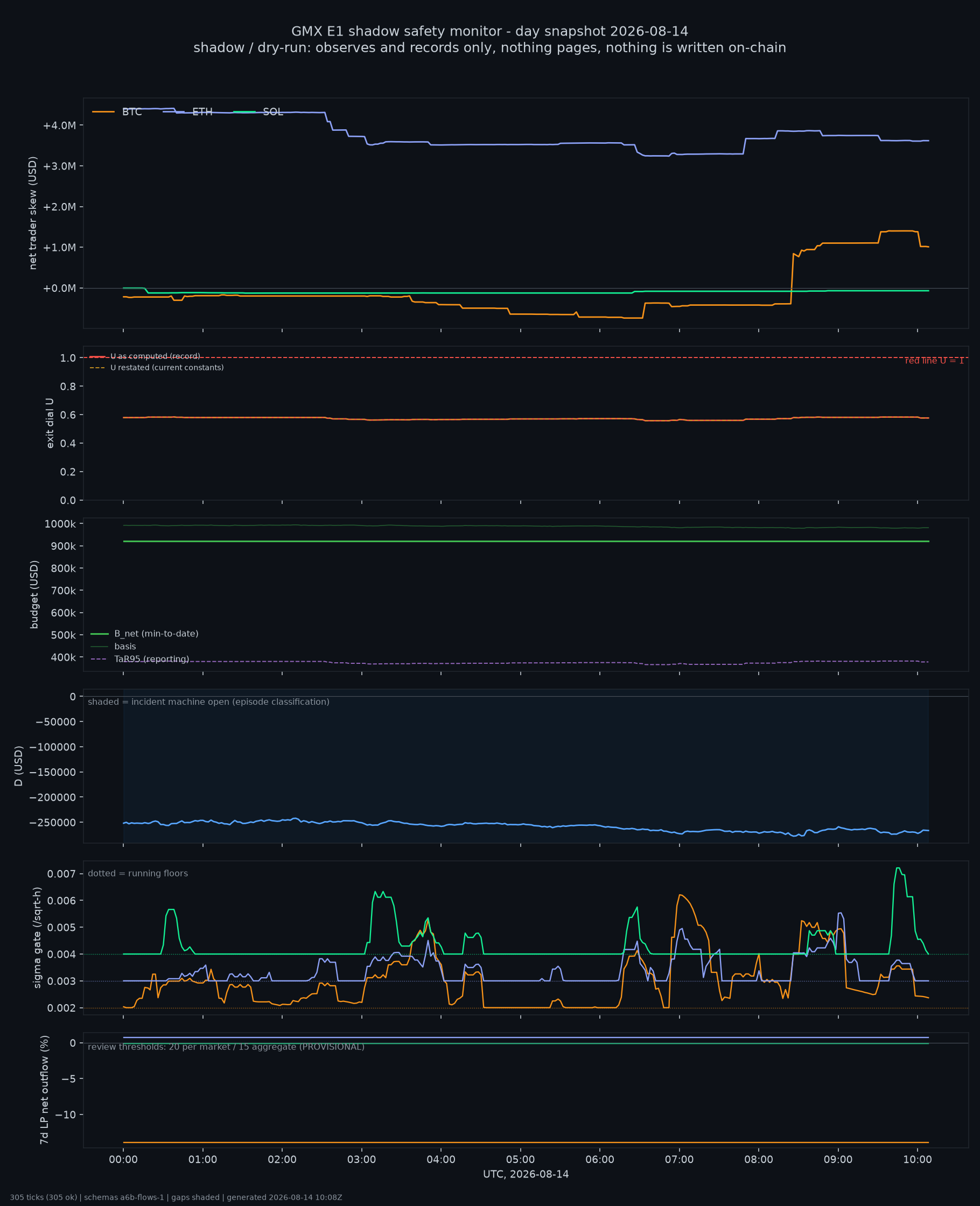Image resolution: width=980 pixels, height=1206 pixels.
Task: Click the '+0.0M' tick label
Action: (x=59, y=289)
